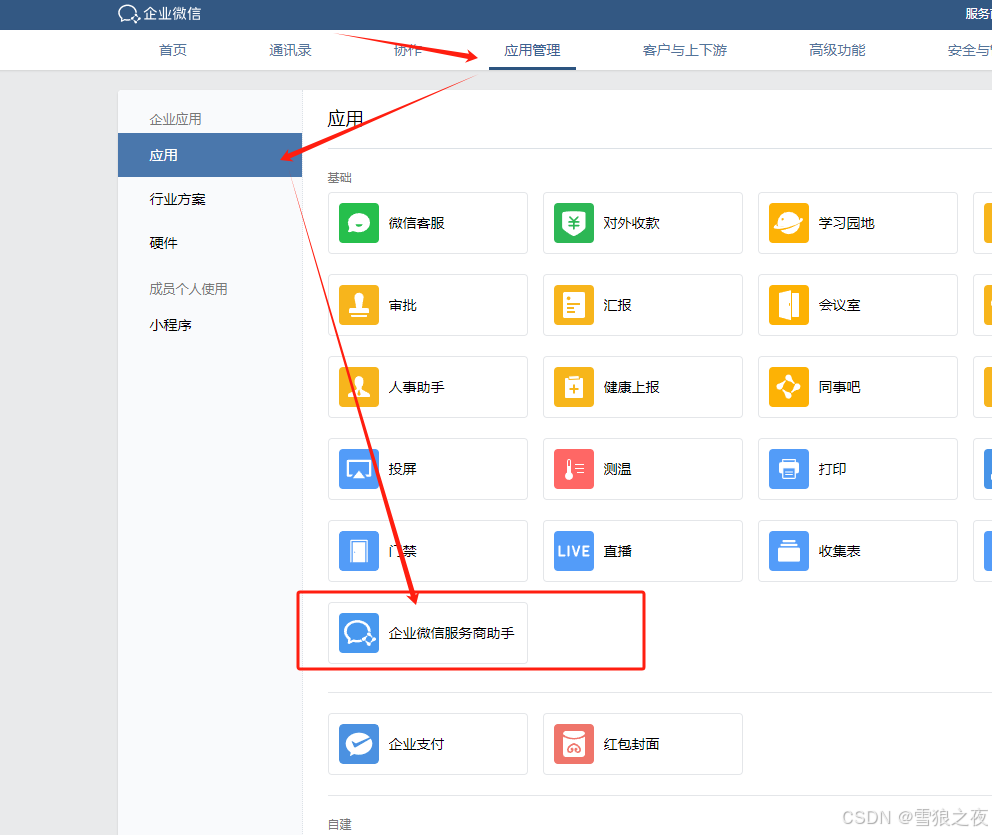The height and width of the screenshot is (835, 992).
Task: Click the 基础 section heading
Action: [340, 178]
